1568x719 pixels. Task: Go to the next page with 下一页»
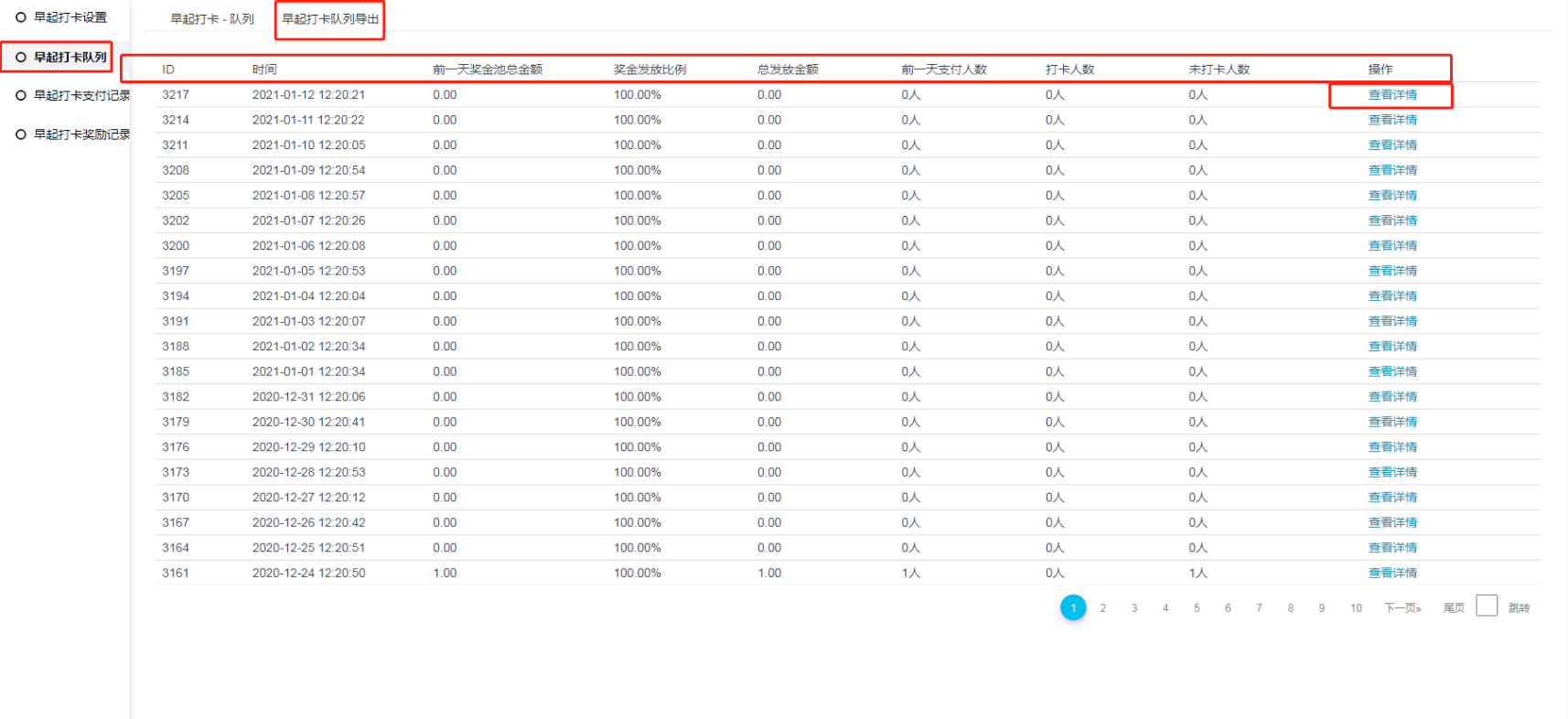[x=1402, y=608]
